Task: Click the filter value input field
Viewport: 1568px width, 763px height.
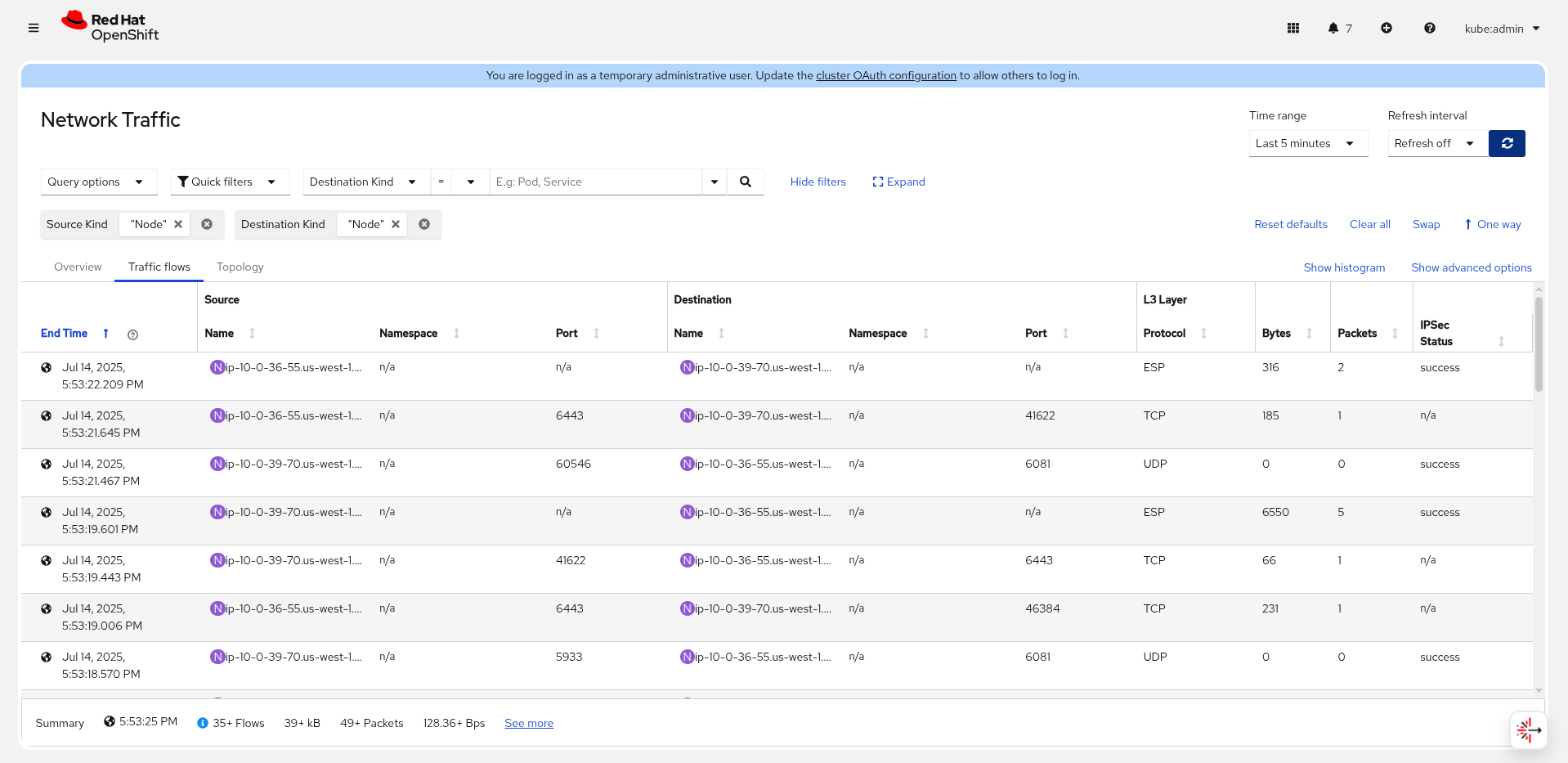Action: coord(595,182)
